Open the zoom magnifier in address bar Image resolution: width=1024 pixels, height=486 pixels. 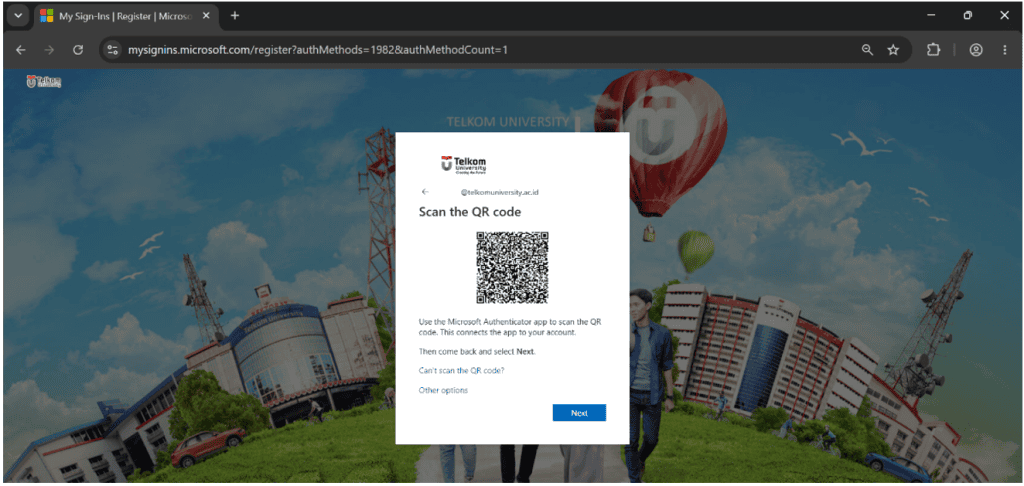coord(867,50)
